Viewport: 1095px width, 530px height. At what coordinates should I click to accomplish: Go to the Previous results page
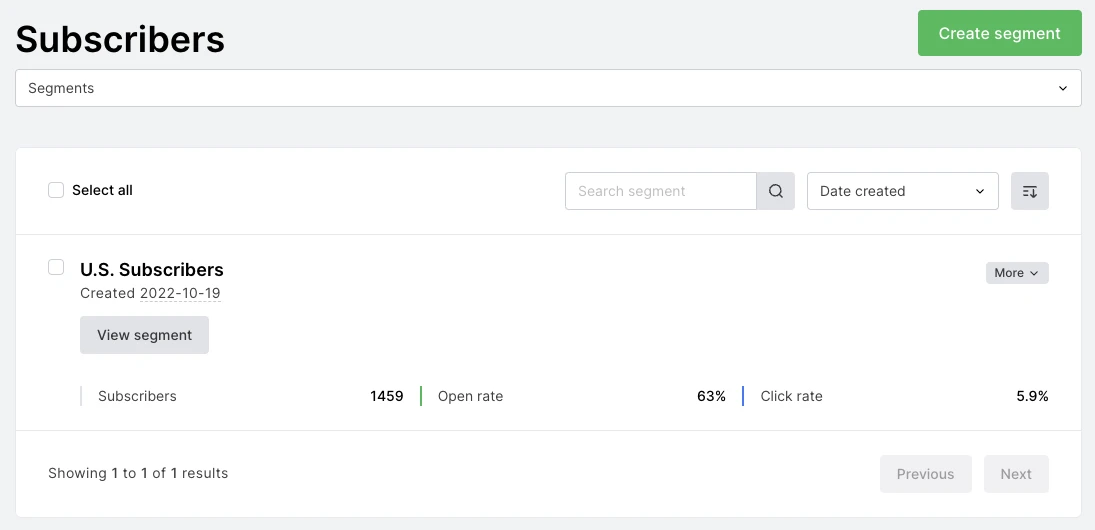tap(925, 474)
